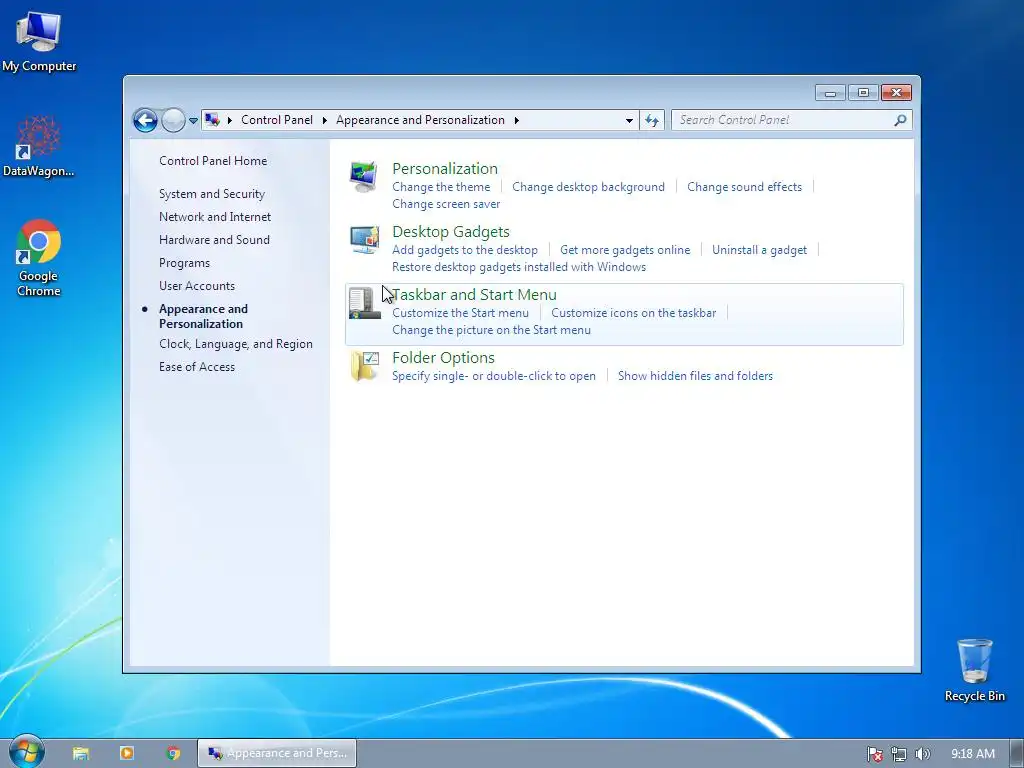Open the Taskbar and Start Menu icon

point(364,302)
